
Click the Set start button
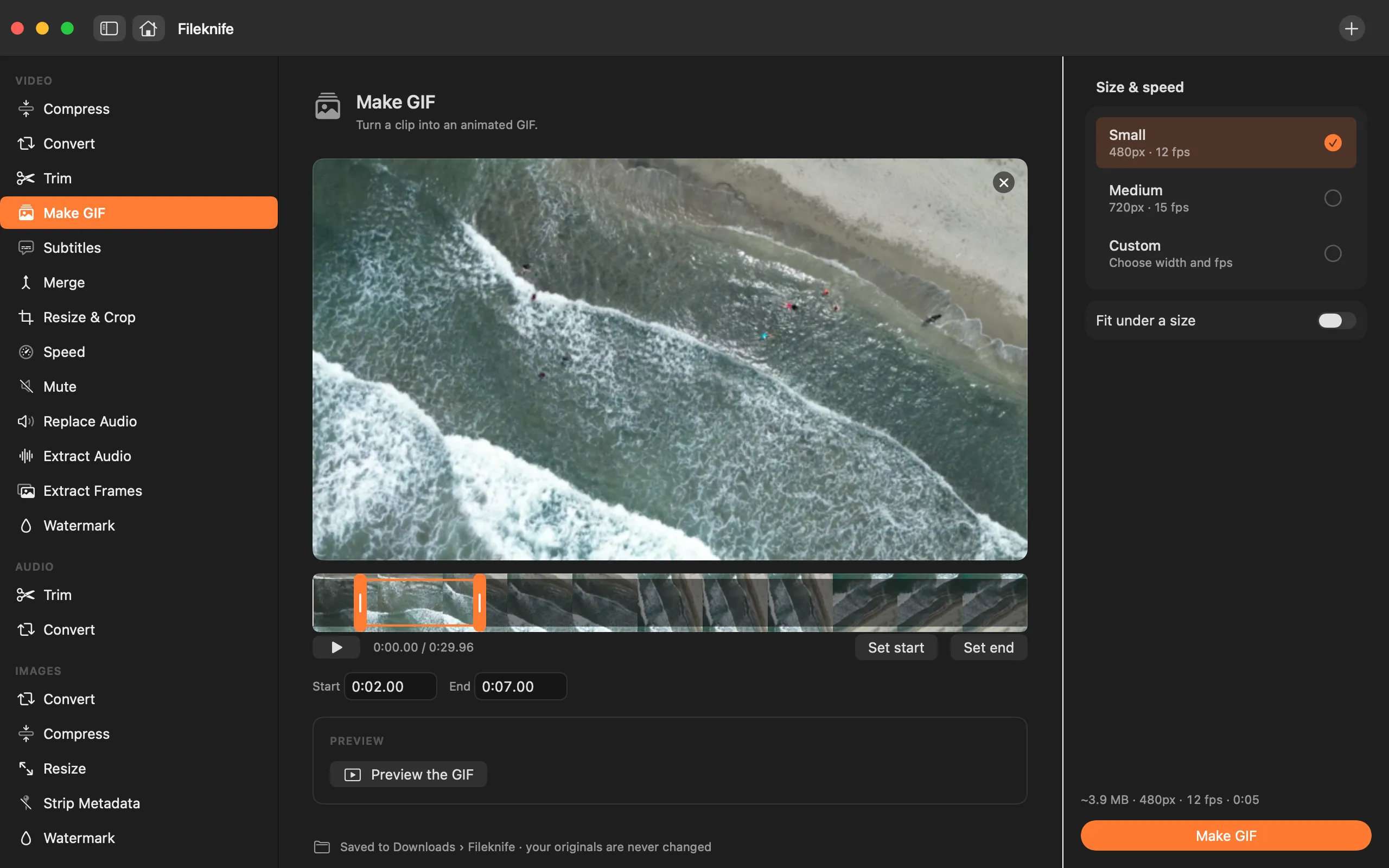click(x=895, y=647)
